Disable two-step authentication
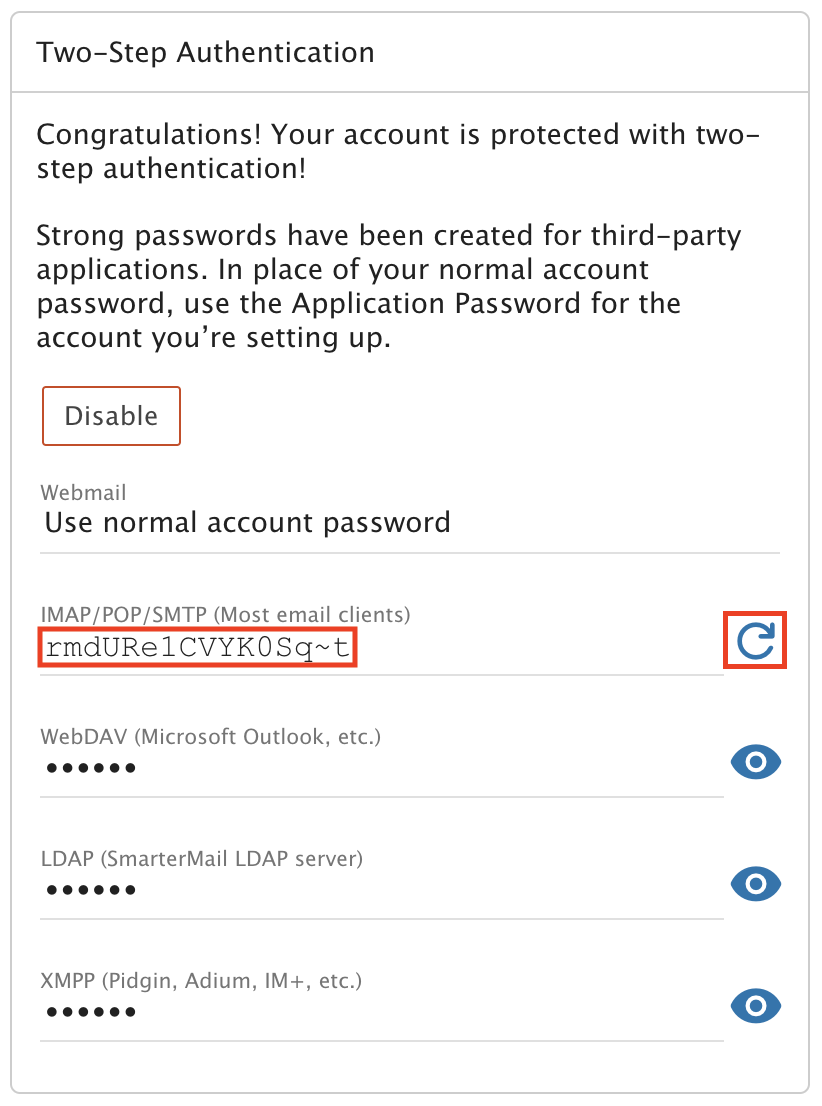This screenshot has width=822, height=1106. 111,415
